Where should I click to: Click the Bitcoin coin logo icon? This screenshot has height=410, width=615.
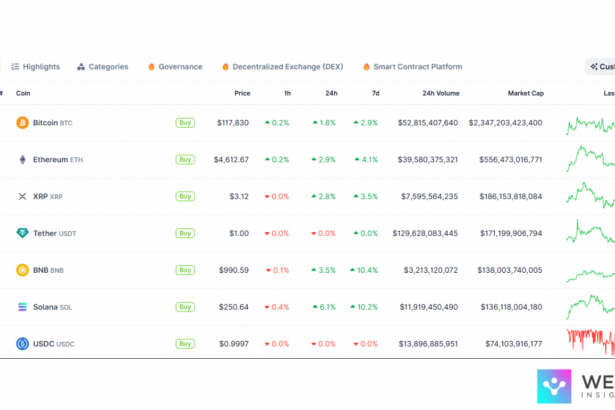[22, 123]
